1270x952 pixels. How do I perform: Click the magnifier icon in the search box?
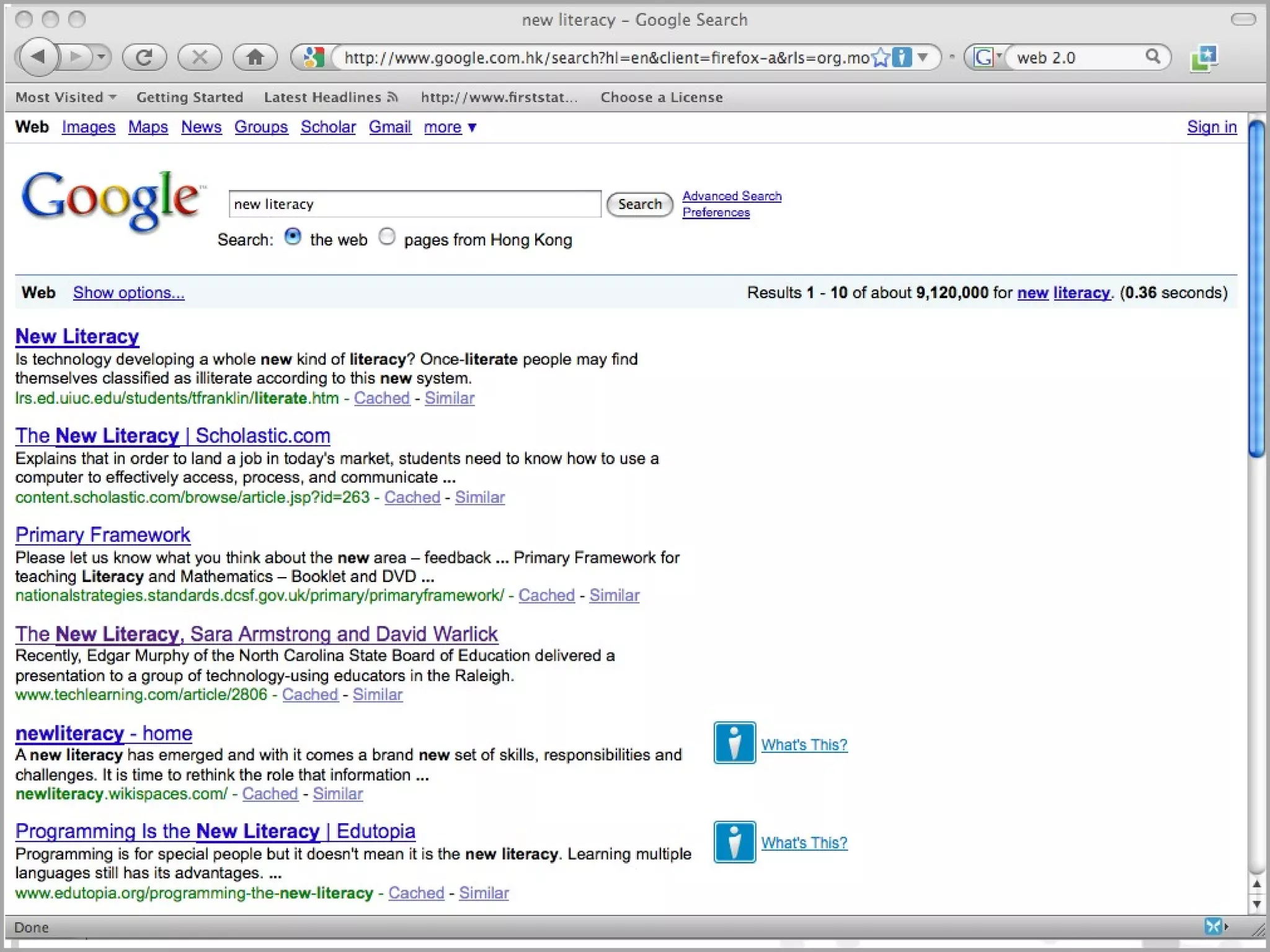point(1152,57)
